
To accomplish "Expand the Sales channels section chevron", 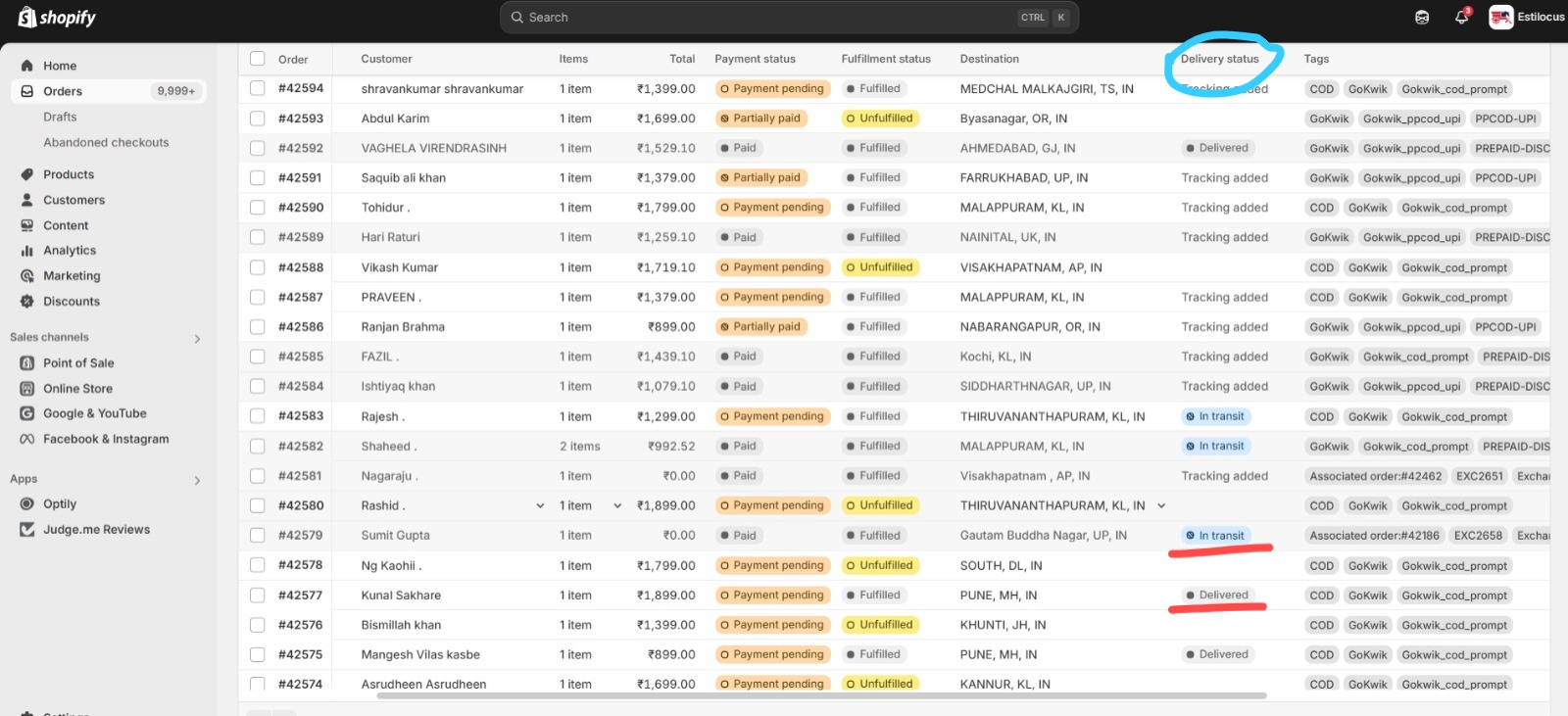I will pyautogui.click(x=197, y=338).
